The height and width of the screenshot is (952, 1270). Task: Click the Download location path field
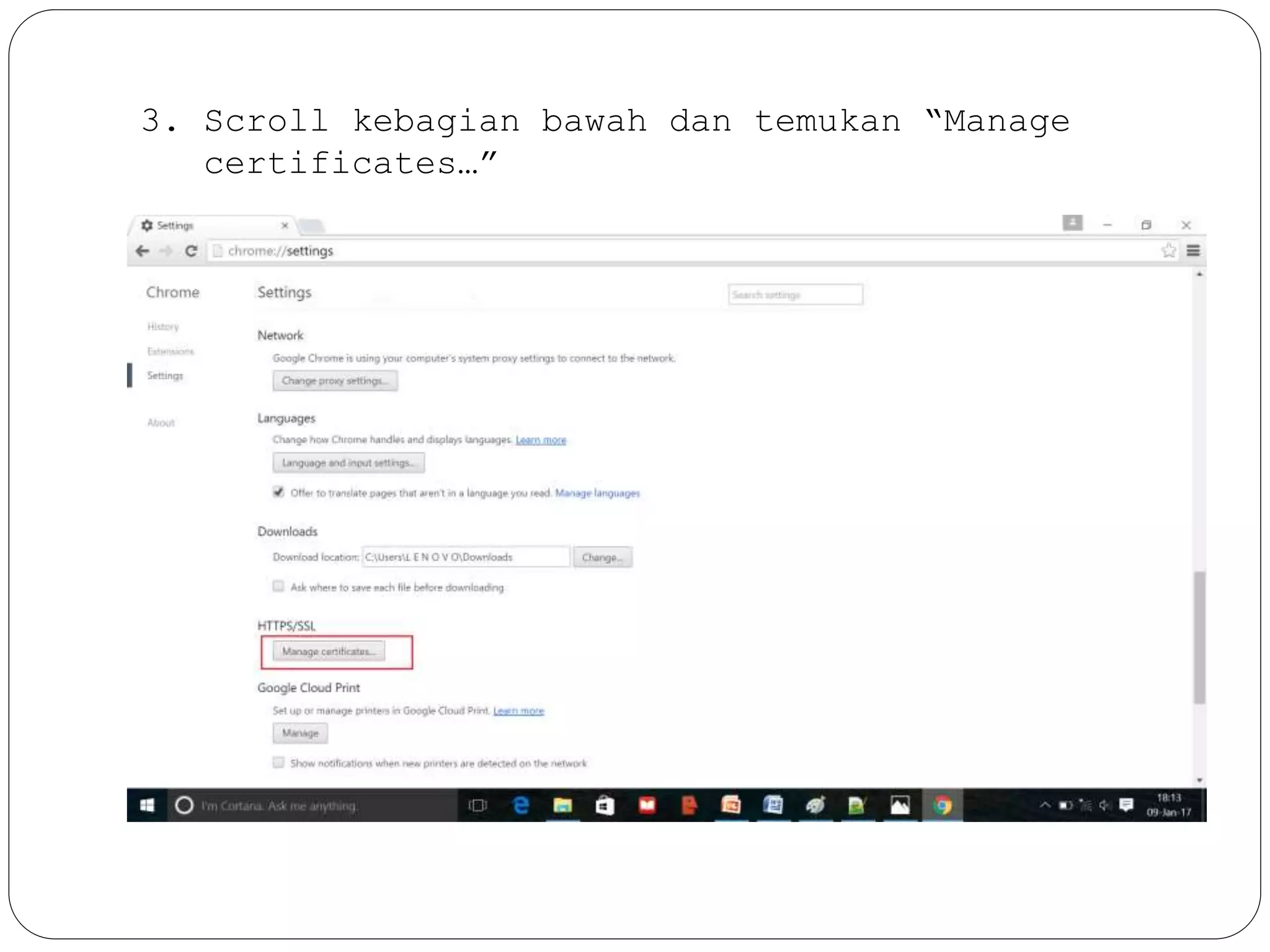click(x=466, y=557)
